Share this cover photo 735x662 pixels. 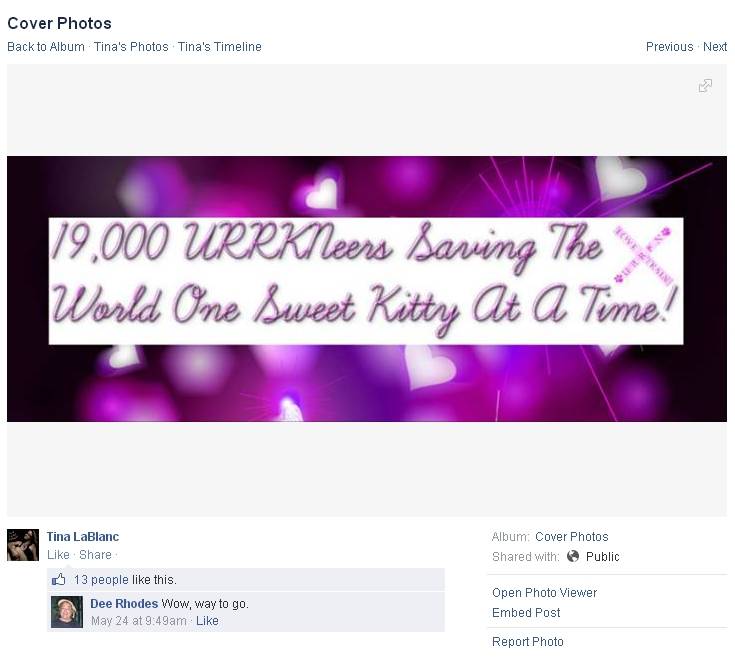(x=95, y=555)
